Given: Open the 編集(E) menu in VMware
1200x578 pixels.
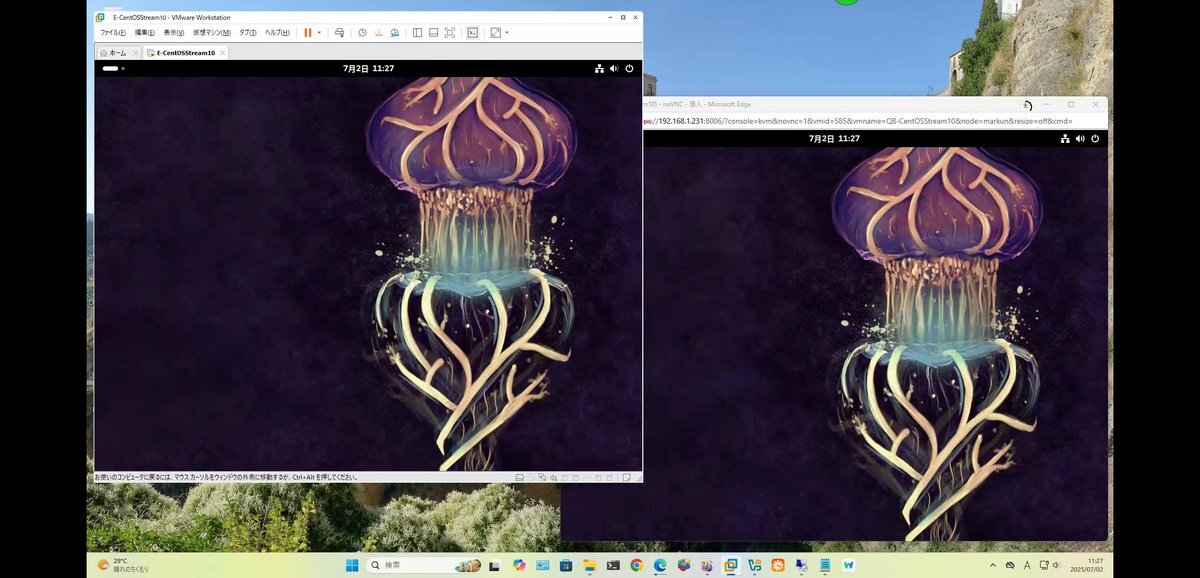Looking at the screenshot, I should 145,32.
